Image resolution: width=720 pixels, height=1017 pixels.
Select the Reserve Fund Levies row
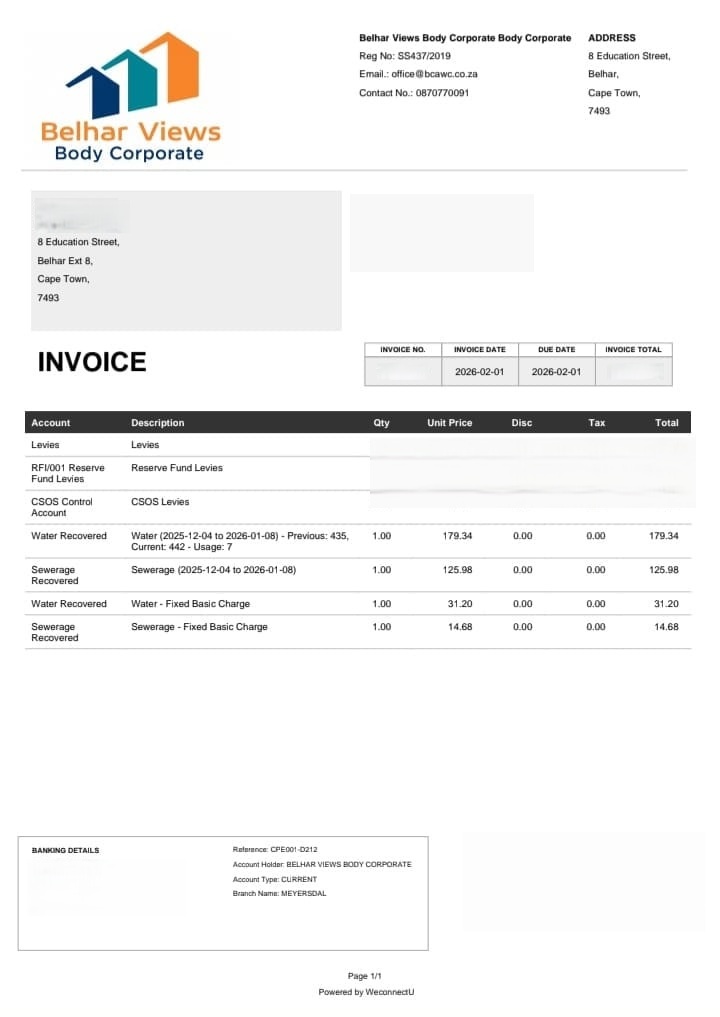(x=358, y=473)
